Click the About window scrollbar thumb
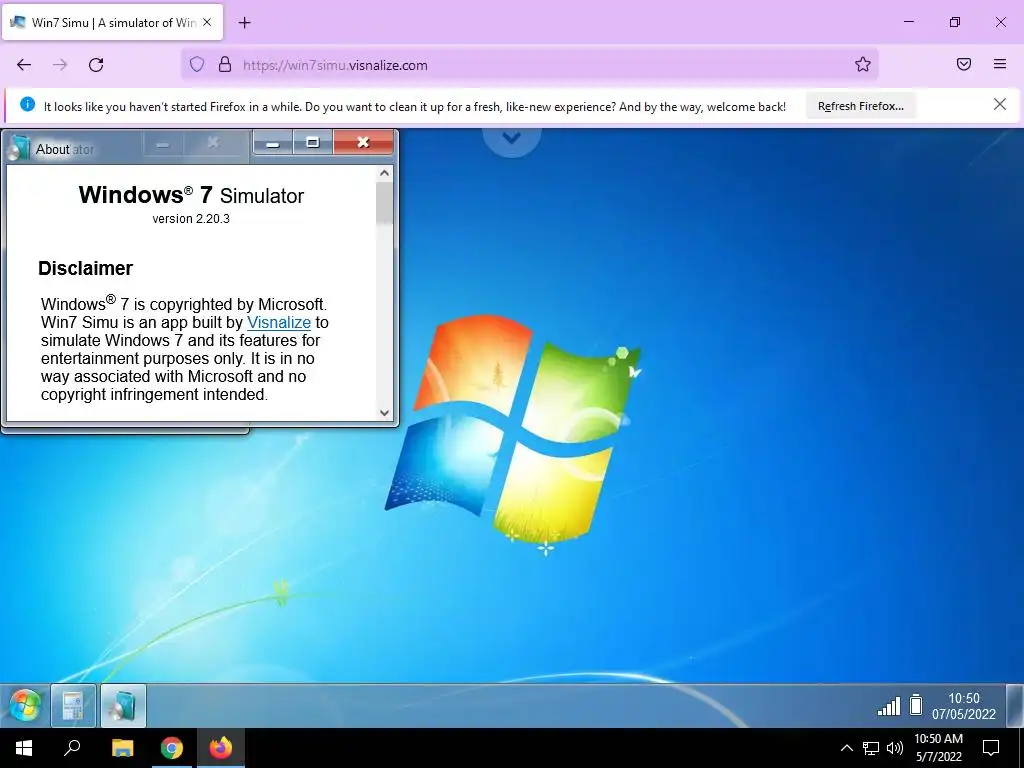1024x768 pixels. (x=384, y=203)
